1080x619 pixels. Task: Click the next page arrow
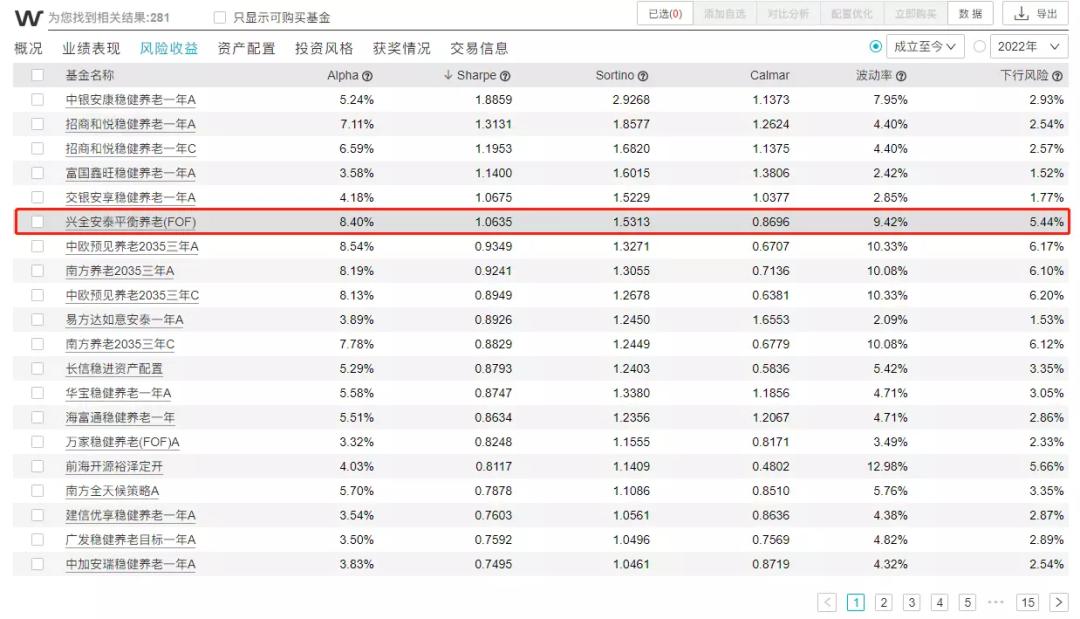coord(1058,602)
